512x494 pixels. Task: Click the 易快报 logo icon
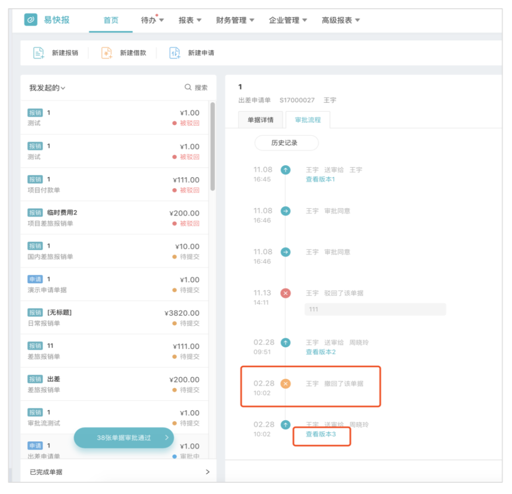coord(31,20)
